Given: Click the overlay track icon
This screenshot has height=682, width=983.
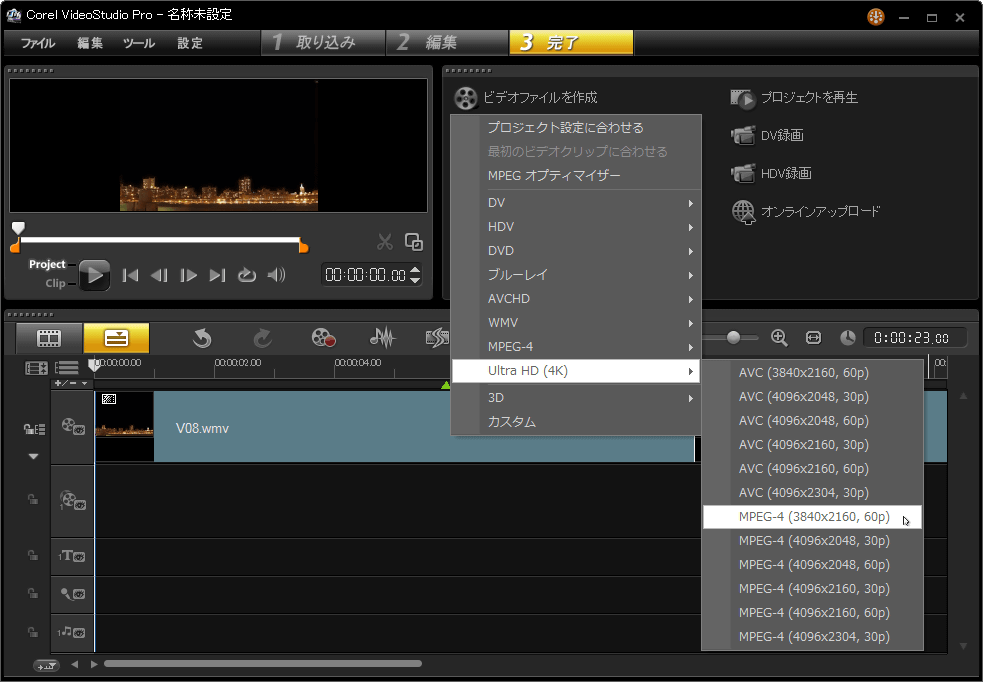Looking at the screenshot, I should tap(73, 500).
